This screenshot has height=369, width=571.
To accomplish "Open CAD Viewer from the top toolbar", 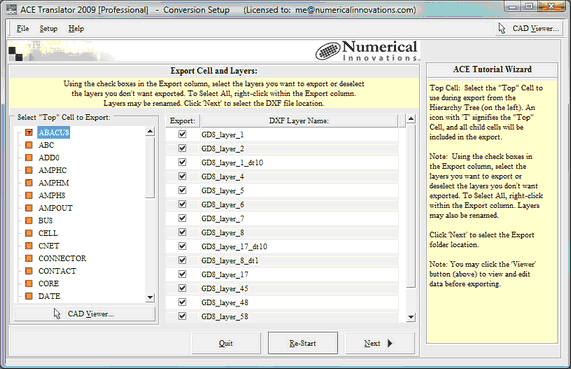I will pyautogui.click(x=529, y=28).
